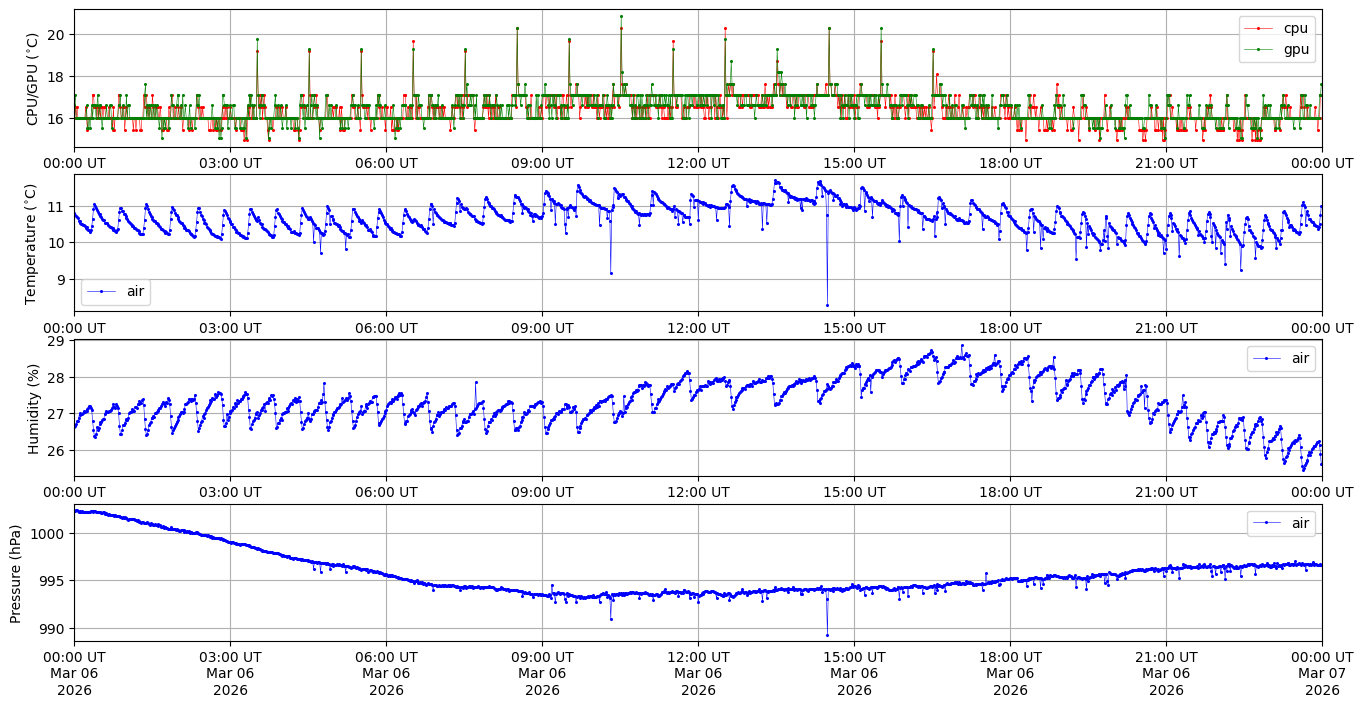Click the highest gpu spike near 10:30 UT

(621, 16)
